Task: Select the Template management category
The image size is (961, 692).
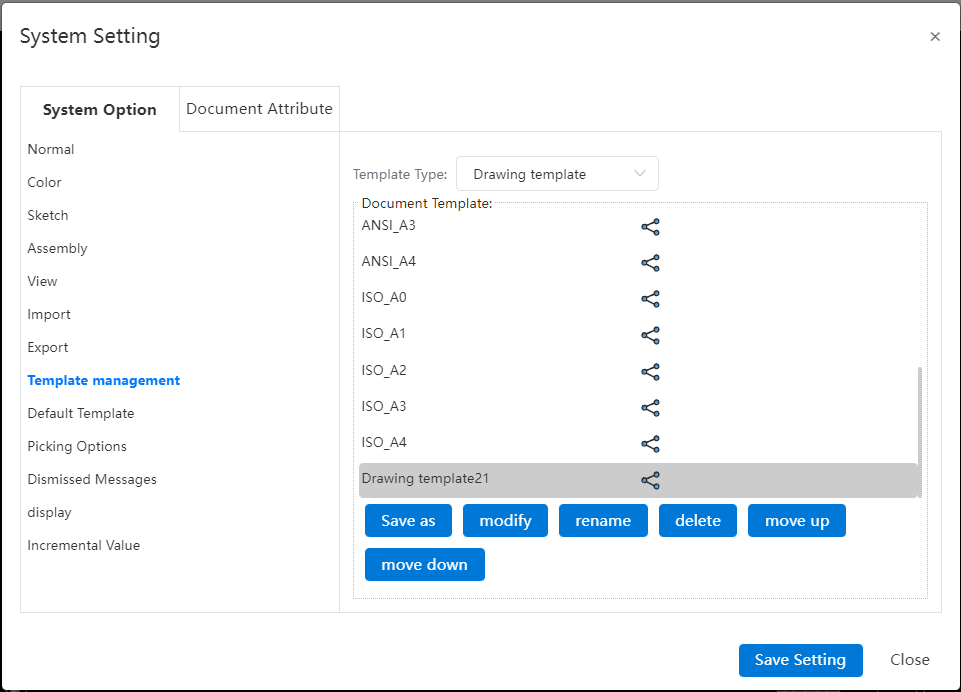Action: click(104, 381)
